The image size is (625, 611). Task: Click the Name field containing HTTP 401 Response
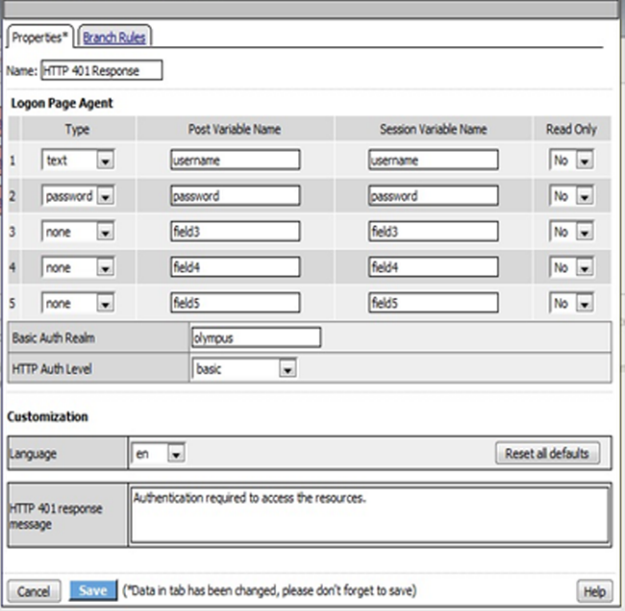(x=101, y=71)
